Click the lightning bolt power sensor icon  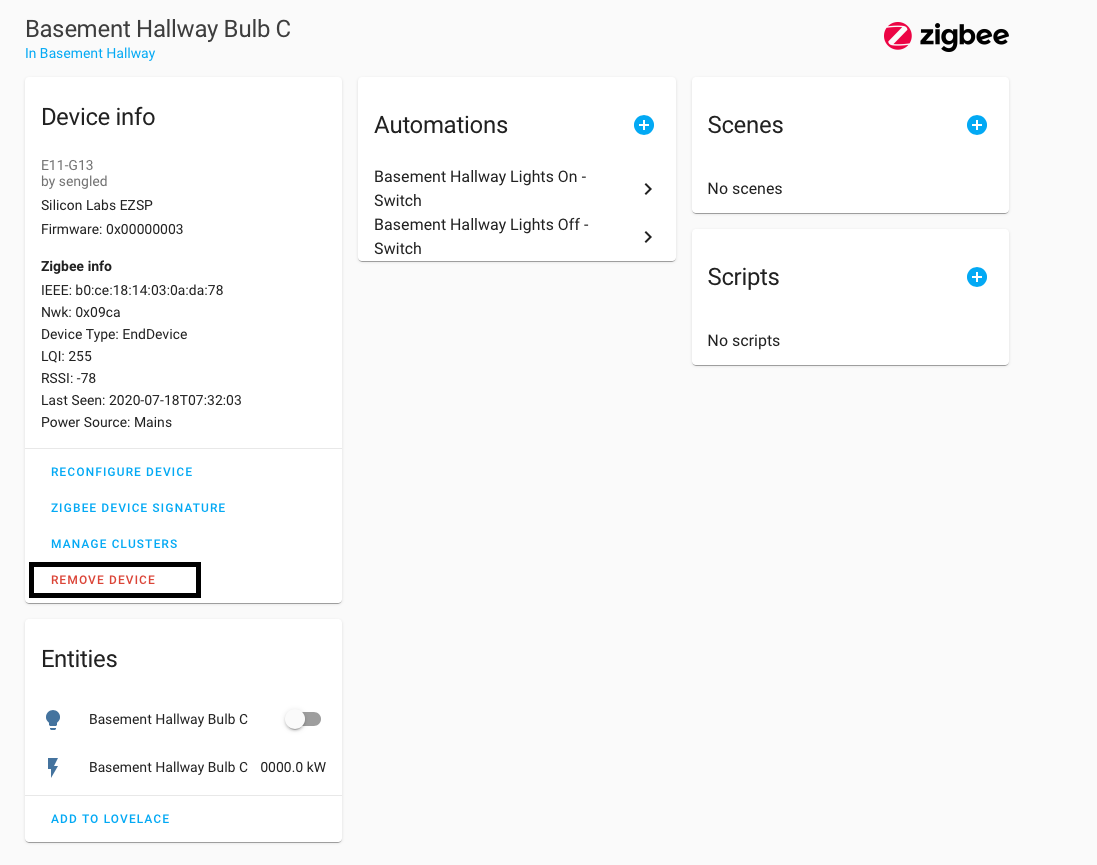click(x=53, y=767)
